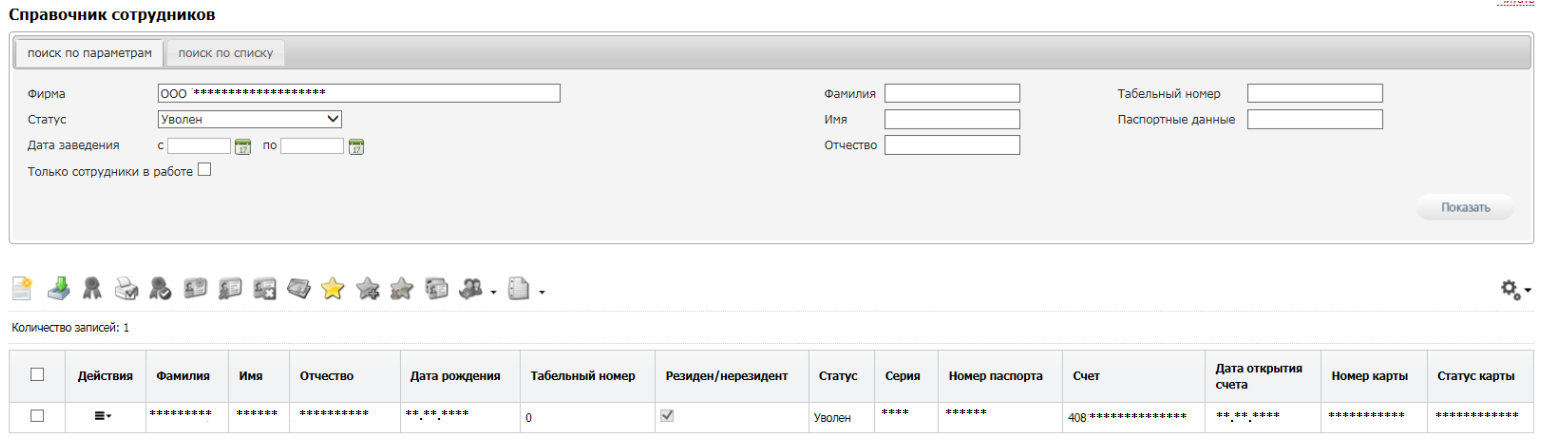Click the Табельный номер search field
Image resolution: width=1549 pixels, height=446 pixels.
[1315, 93]
